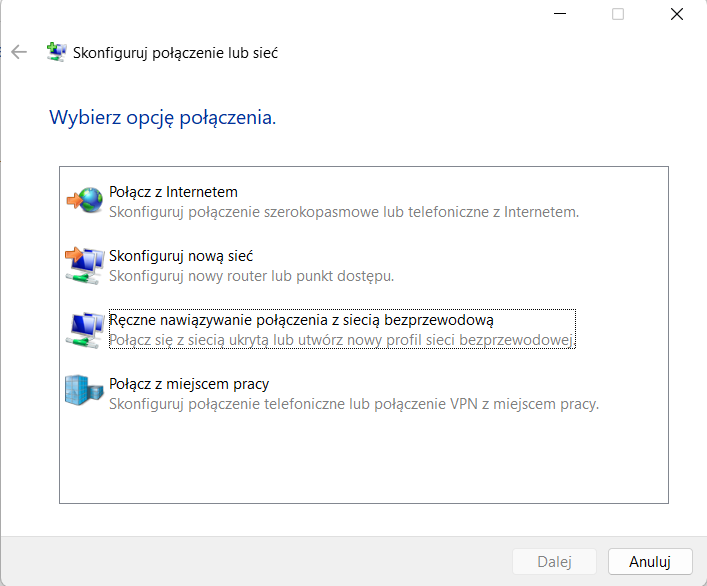
Task: Click the globe icon for Połącz z Internetem
Action: coord(84,200)
